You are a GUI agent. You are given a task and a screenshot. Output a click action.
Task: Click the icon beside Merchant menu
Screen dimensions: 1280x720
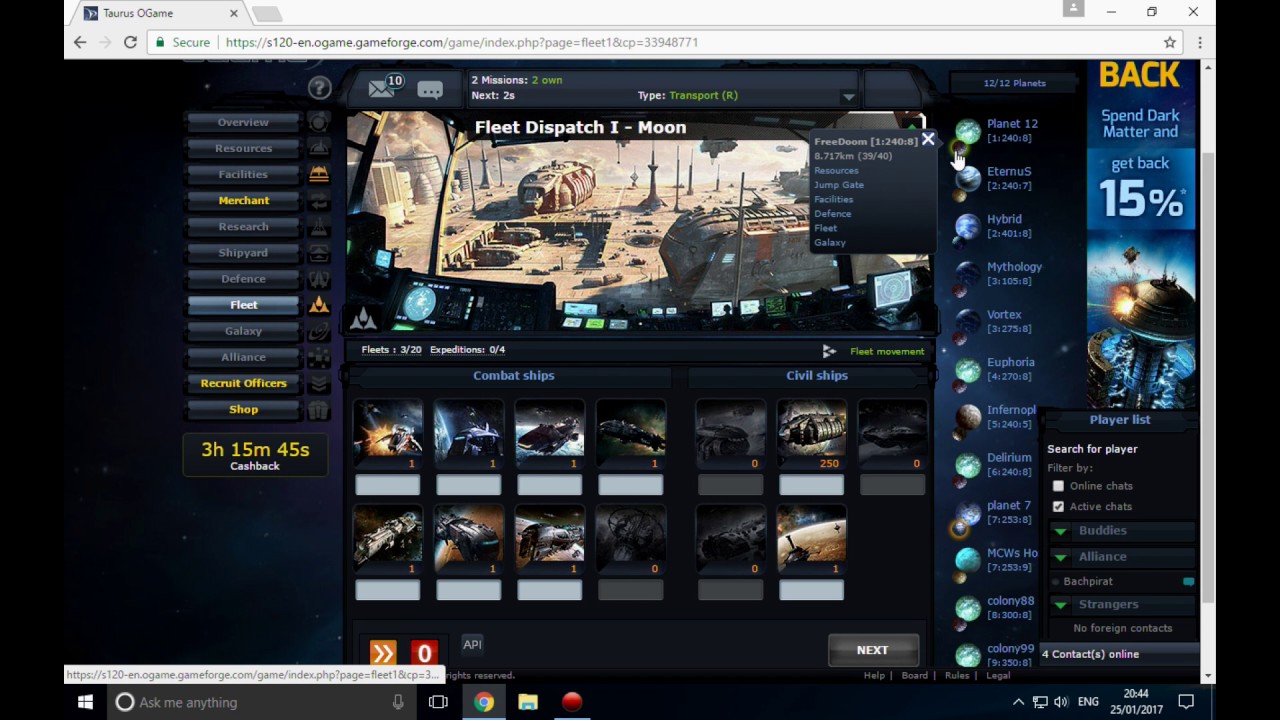(x=318, y=201)
